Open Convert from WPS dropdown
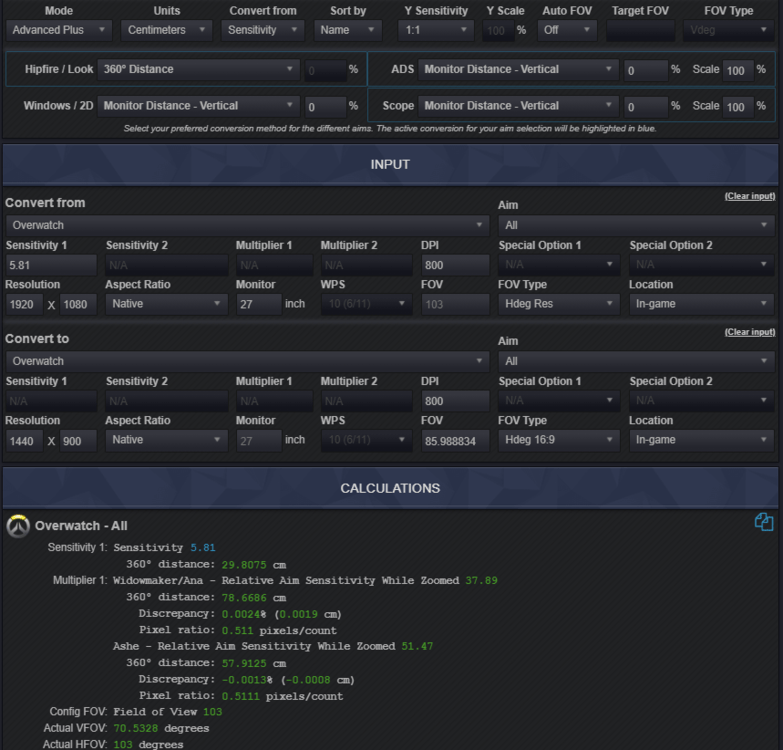783x750 pixels. click(367, 304)
